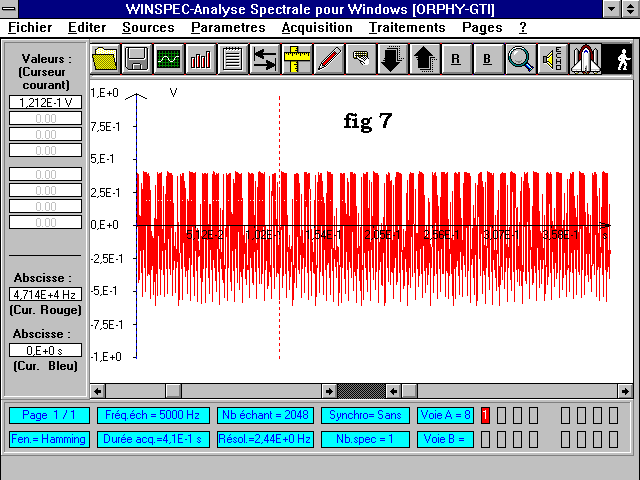The width and height of the screenshot is (640, 480).
Task: Save using the floppy disk icon
Action: (137, 59)
